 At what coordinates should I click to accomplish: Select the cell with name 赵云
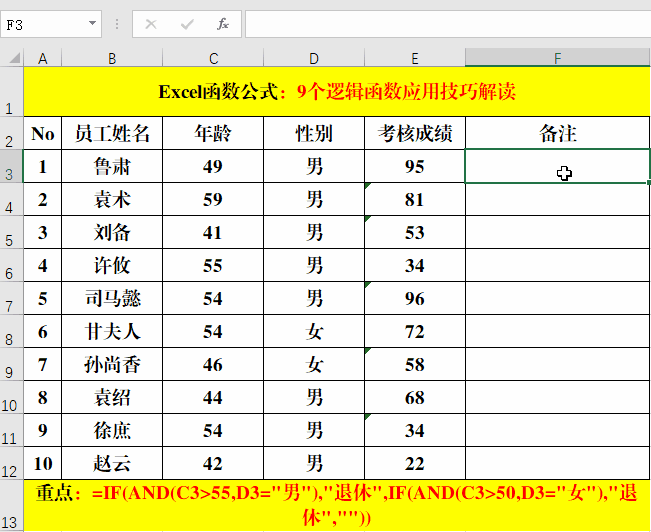click(x=112, y=463)
